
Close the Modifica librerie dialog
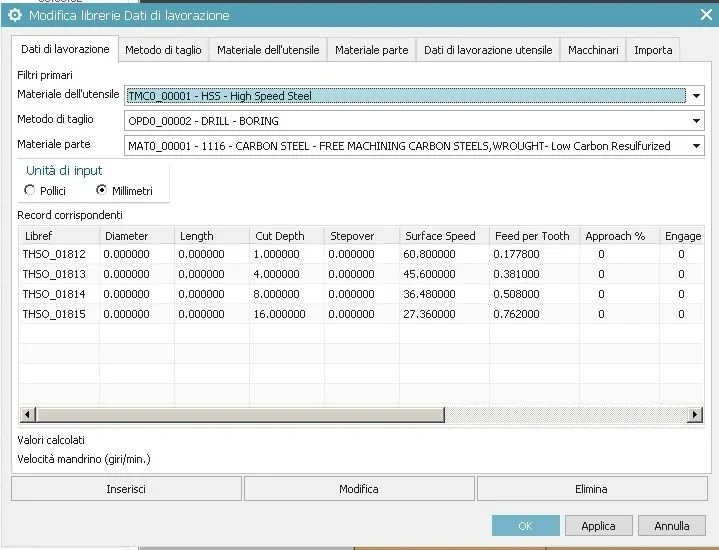(706, 15)
